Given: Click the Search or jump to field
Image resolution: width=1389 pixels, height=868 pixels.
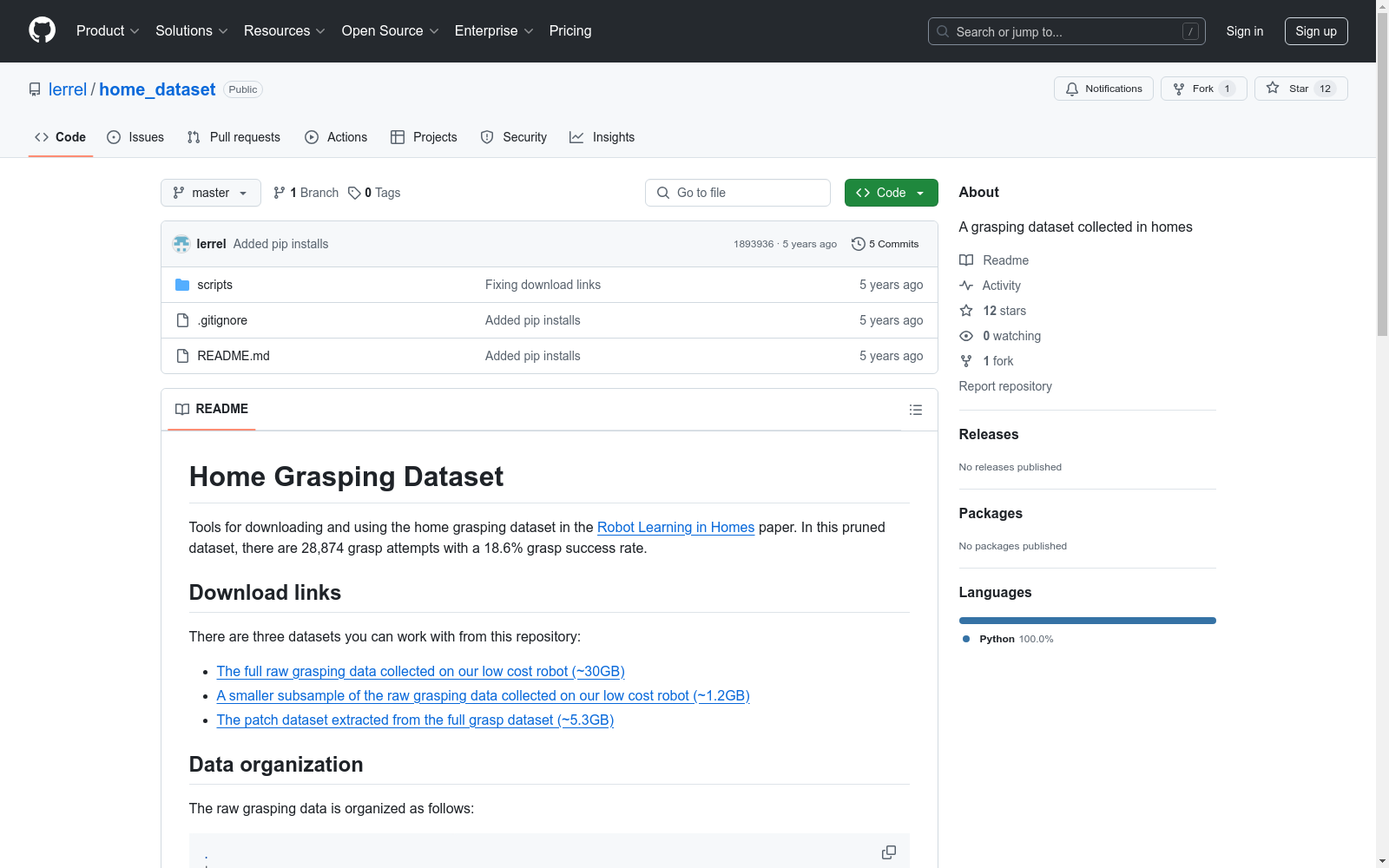Looking at the screenshot, I should (x=1067, y=31).
